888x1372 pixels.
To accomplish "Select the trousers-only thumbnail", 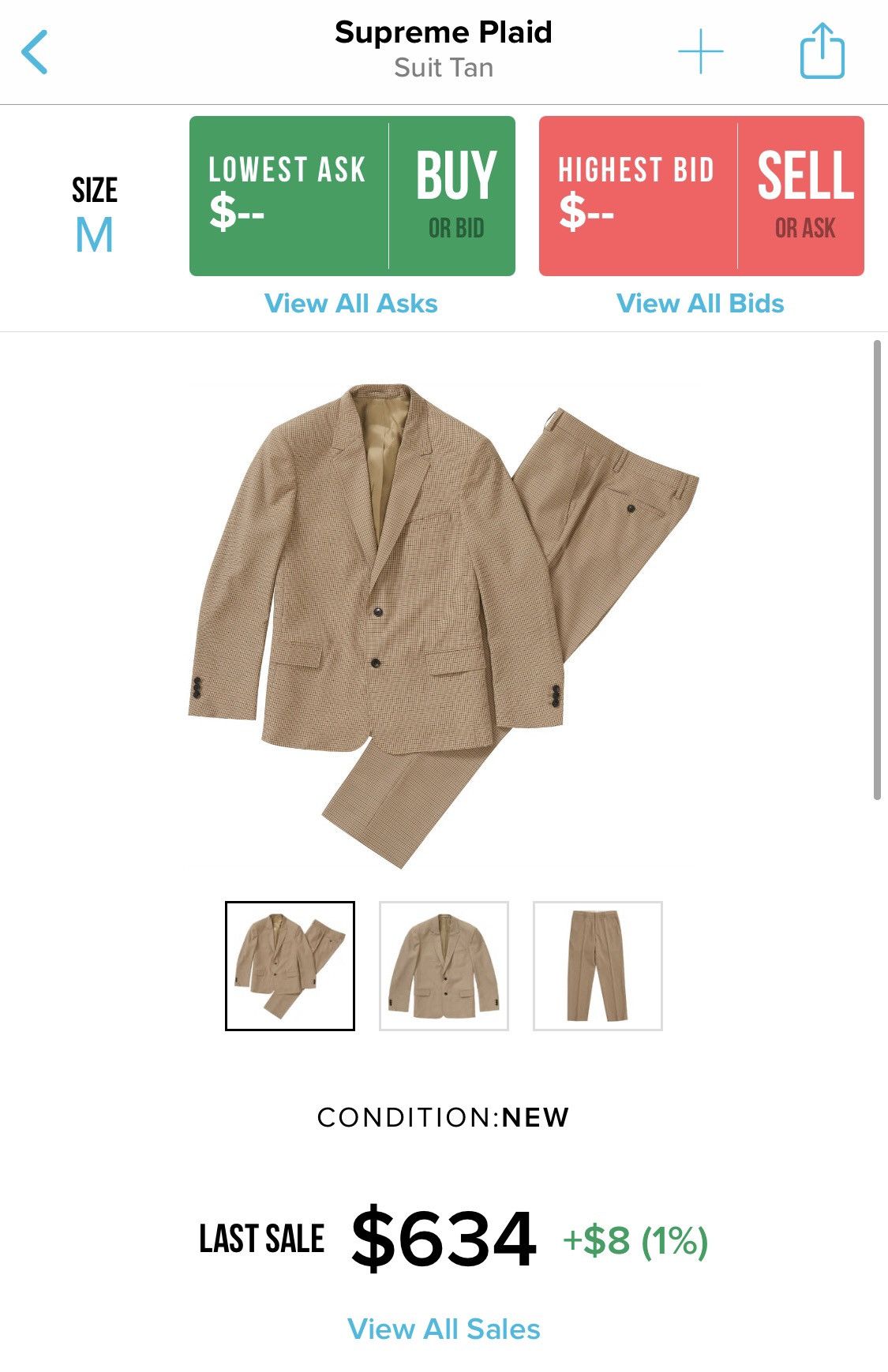I will pos(598,966).
